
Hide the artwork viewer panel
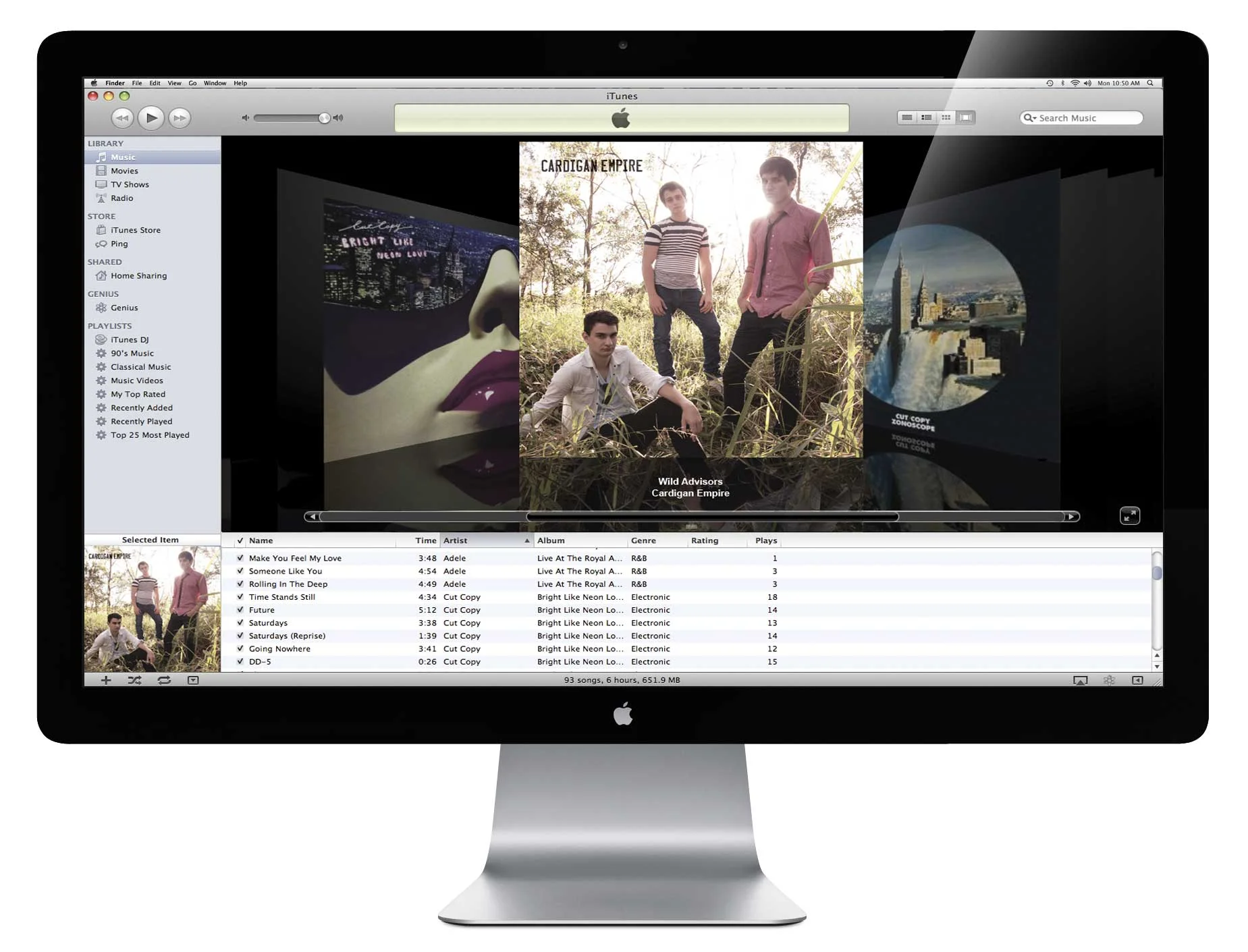click(193, 680)
